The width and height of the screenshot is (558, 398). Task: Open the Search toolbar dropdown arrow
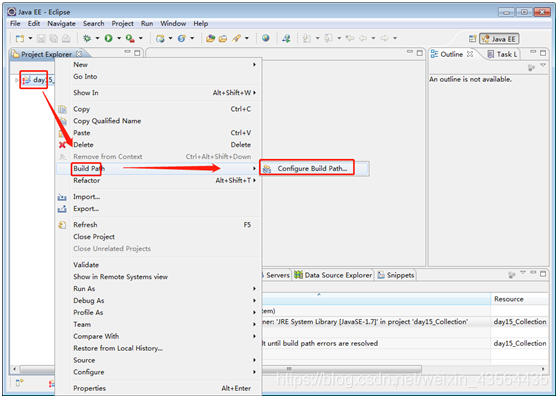click(x=247, y=38)
